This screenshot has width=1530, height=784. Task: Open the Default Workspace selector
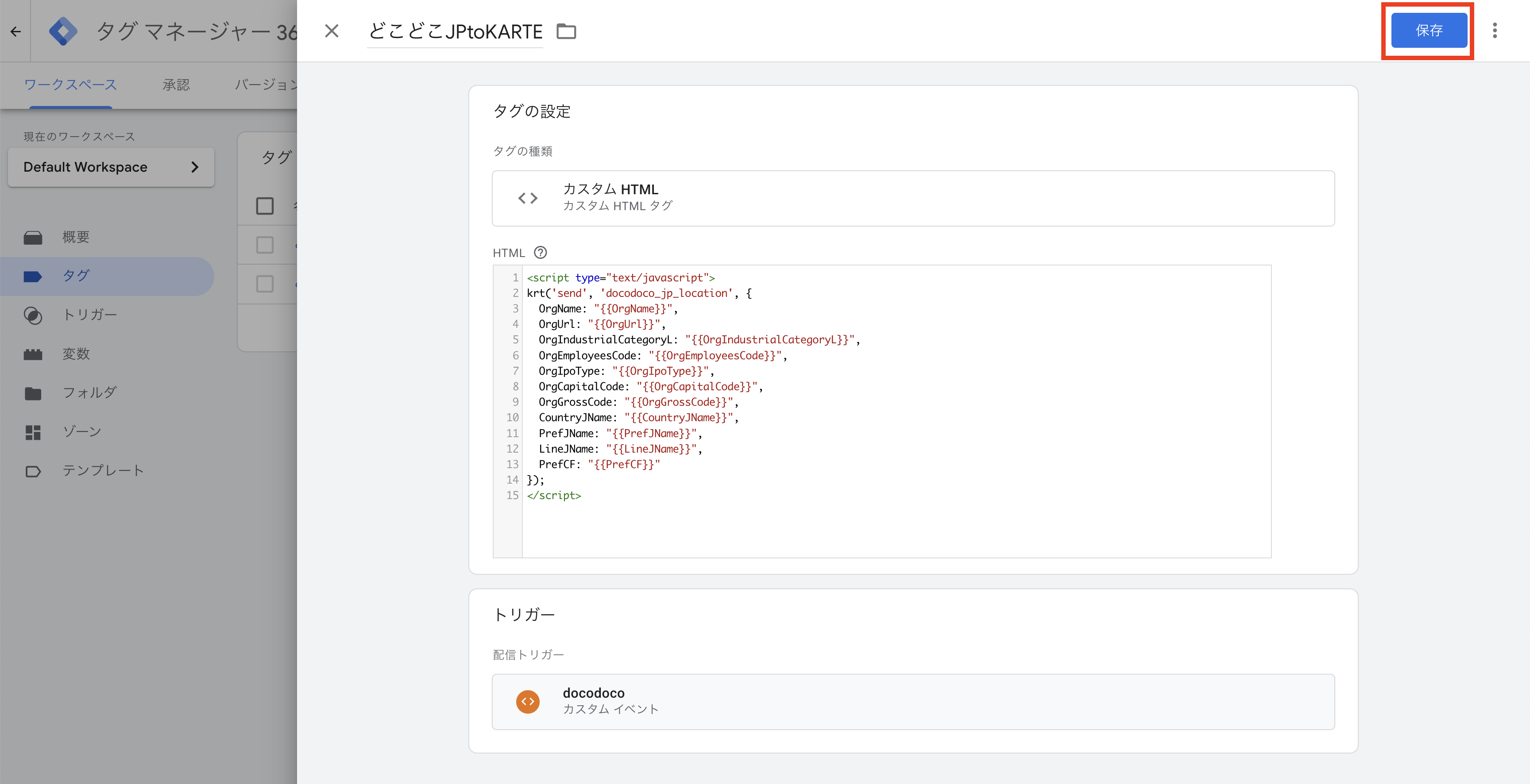coord(111,167)
